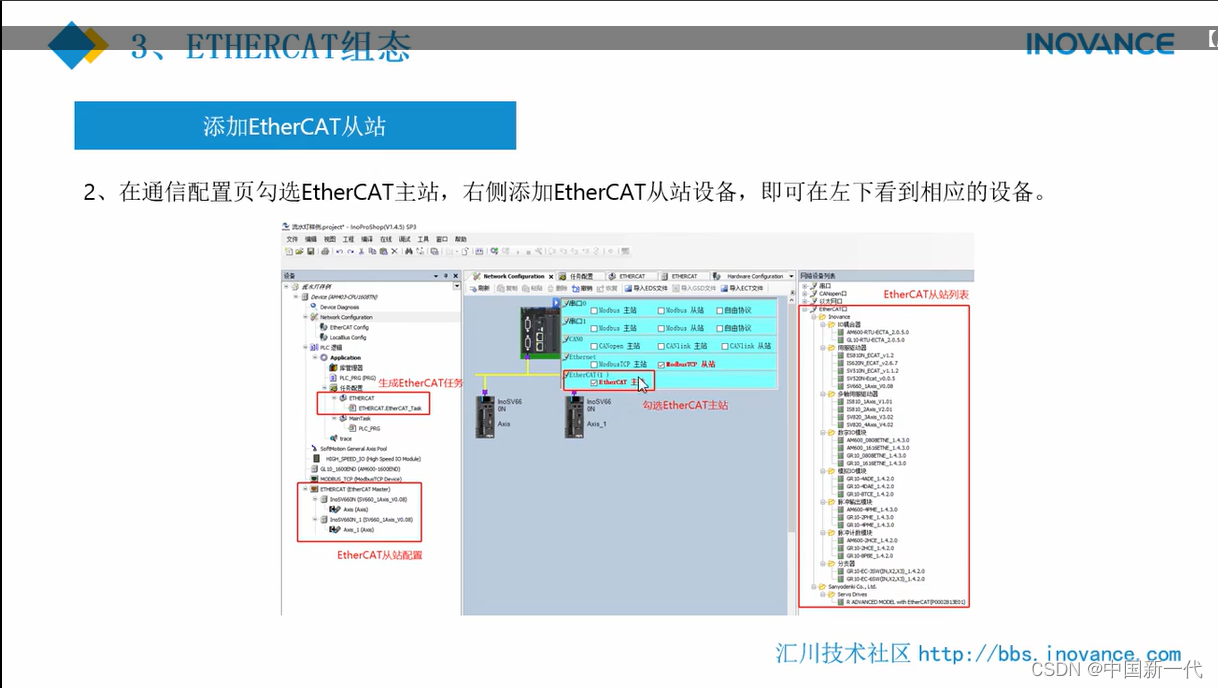This screenshot has height=688, width=1218.
Task: Tick Modbus 主站 under 串口1
Action: click(x=594, y=328)
